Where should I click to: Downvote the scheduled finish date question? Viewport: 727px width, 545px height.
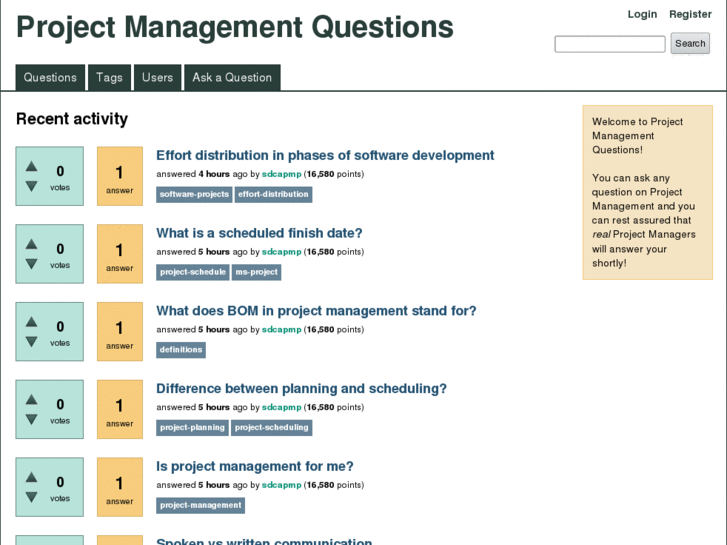click(31, 264)
